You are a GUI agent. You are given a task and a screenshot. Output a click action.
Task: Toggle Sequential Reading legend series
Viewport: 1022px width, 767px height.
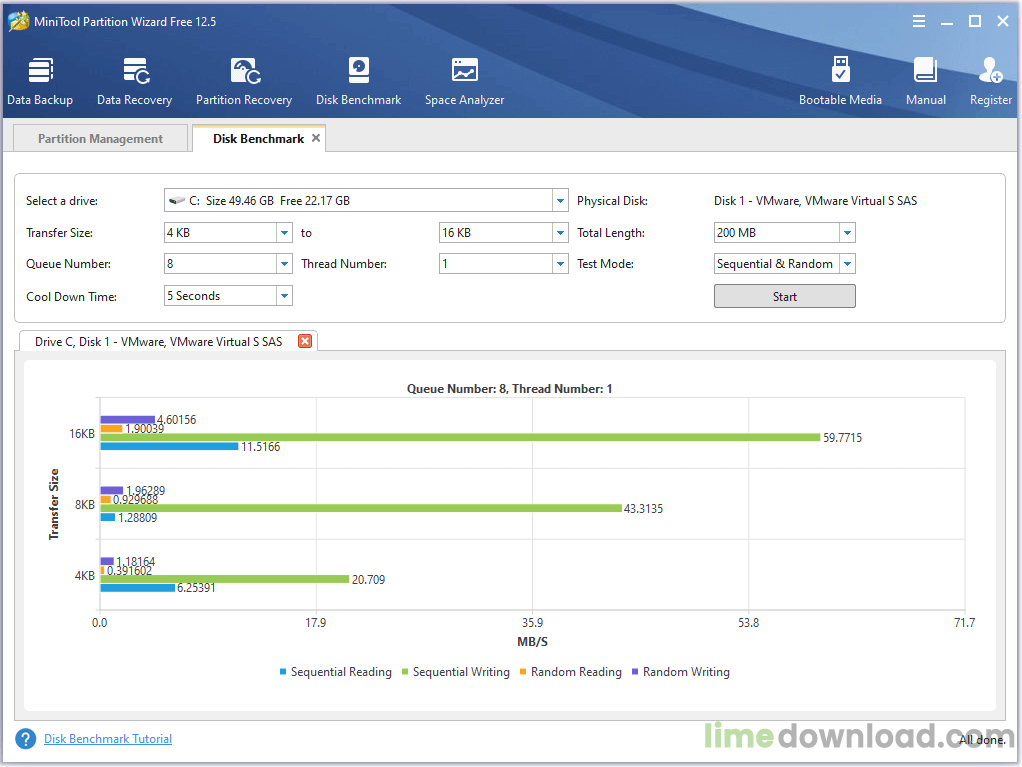point(335,672)
